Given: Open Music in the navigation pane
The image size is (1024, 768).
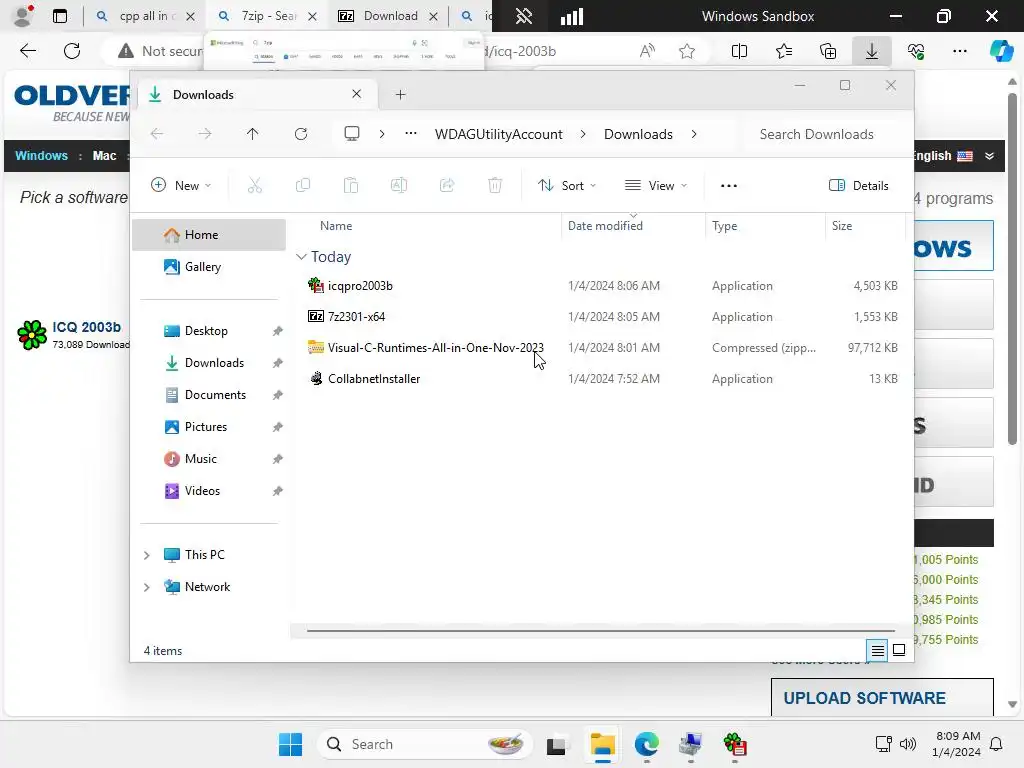Looking at the screenshot, I should pos(209,458).
